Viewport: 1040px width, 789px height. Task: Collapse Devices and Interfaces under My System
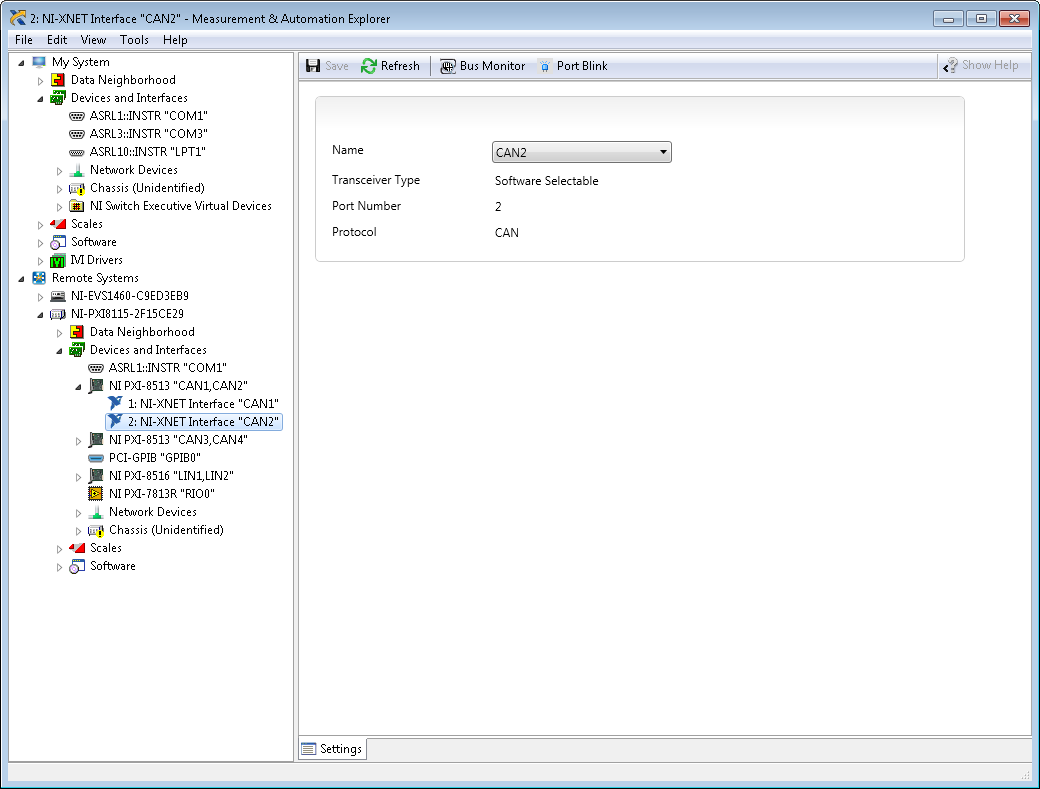[40, 99]
